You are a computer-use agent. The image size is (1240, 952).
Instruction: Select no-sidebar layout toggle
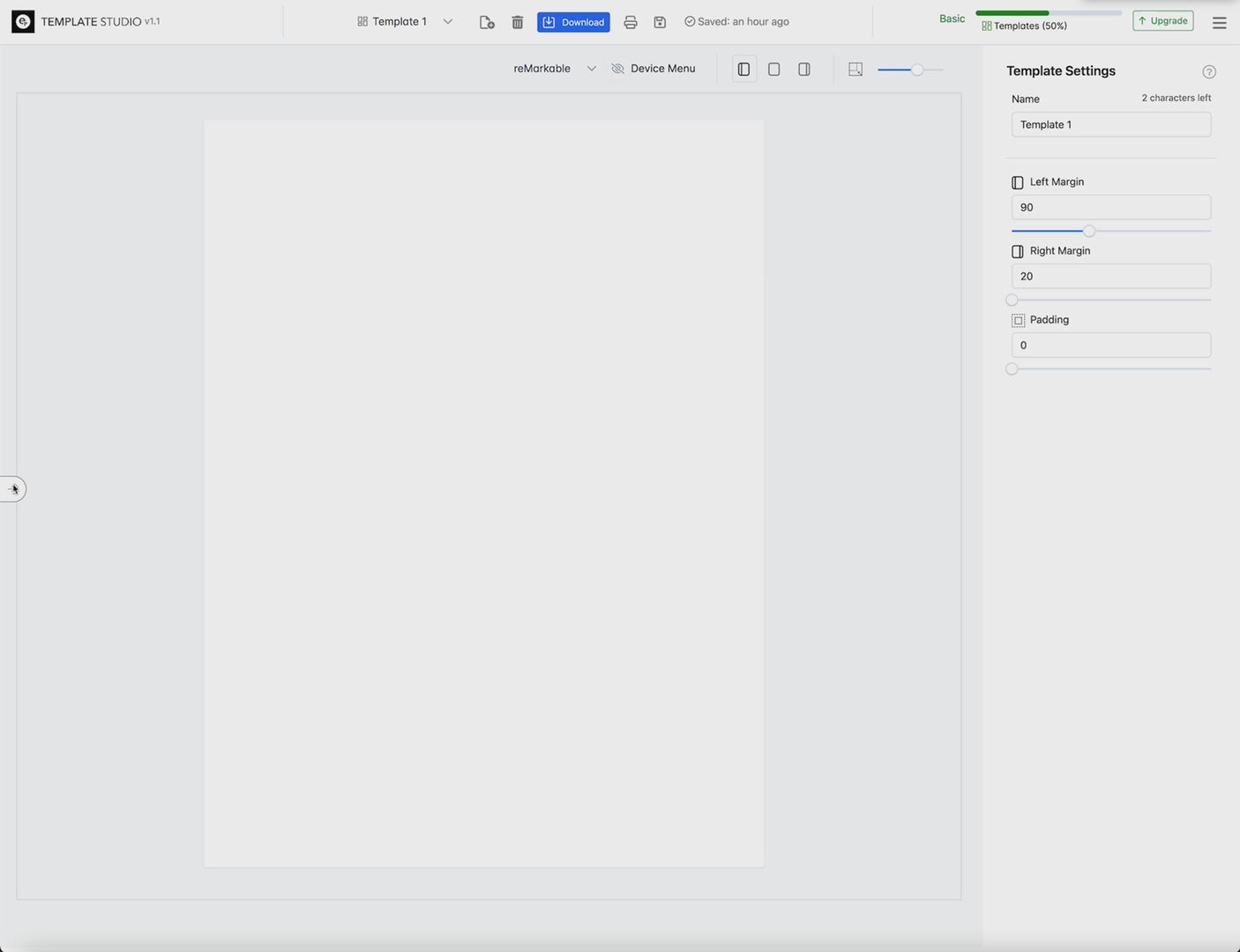tap(773, 69)
